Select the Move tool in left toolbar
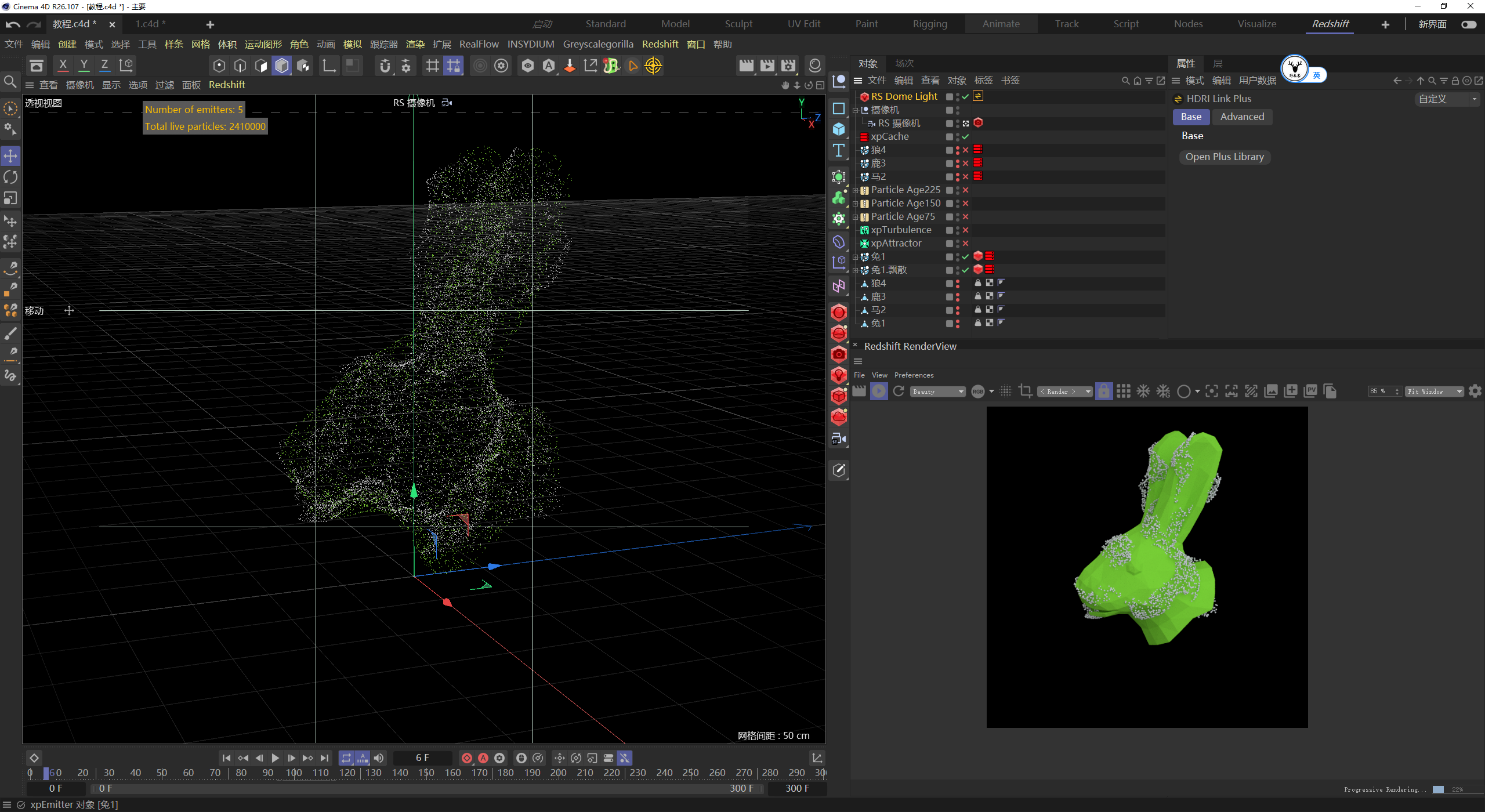 click(x=10, y=155)
